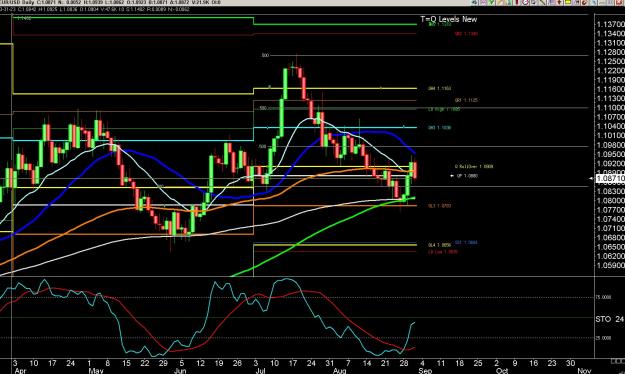Click the 1.09800 price on the axis
Viewport: 625px width, 374px height.
click(x=610, y=145)
